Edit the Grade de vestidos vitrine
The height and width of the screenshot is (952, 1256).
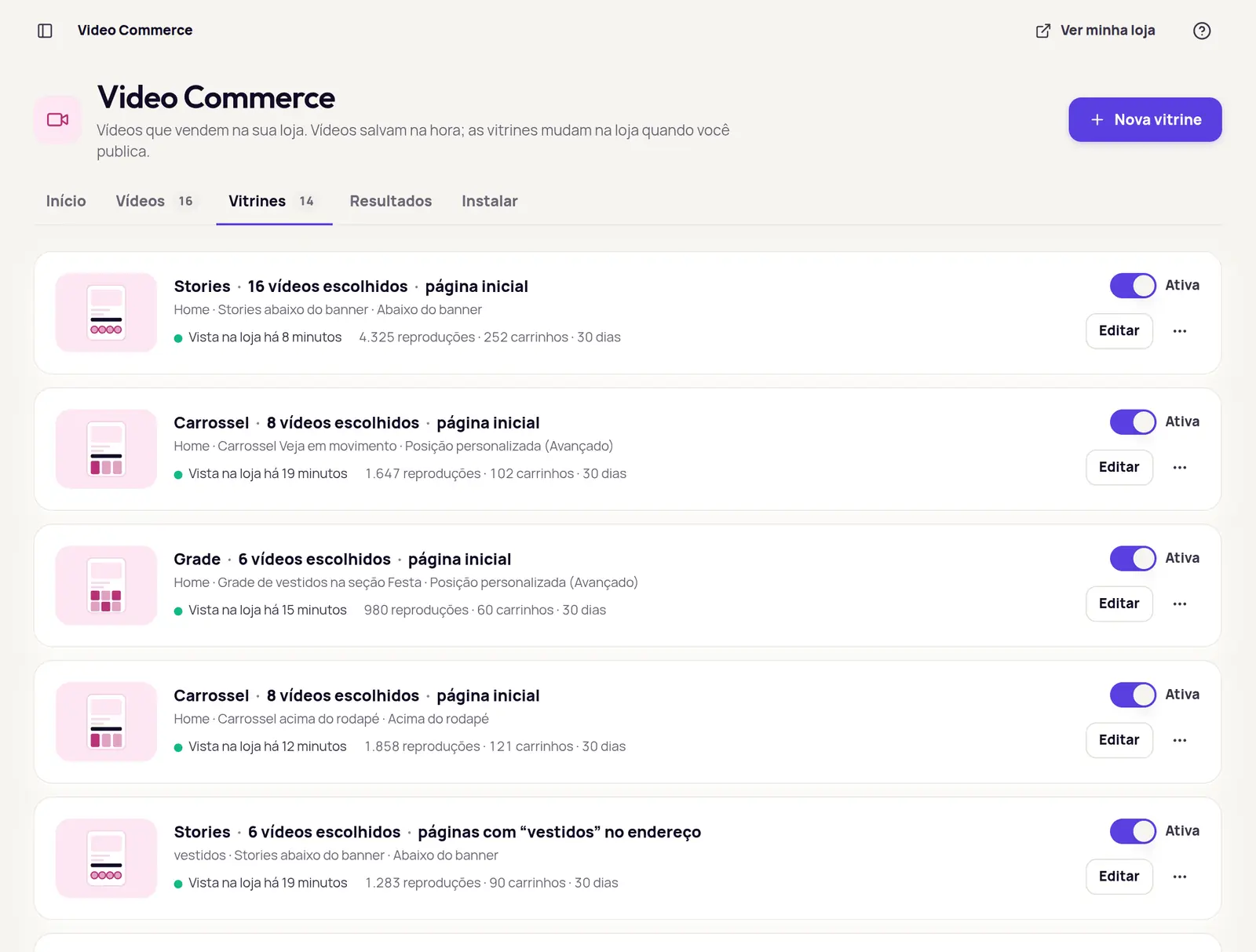pyautogui.click(x=1119, y=604)
